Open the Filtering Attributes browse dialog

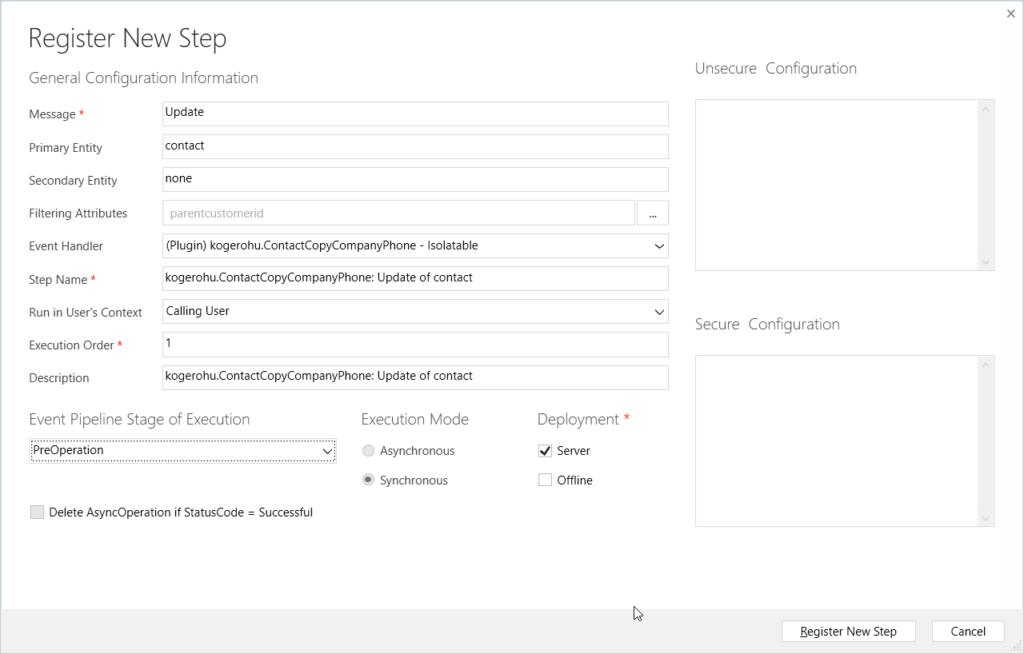[653, 213]
